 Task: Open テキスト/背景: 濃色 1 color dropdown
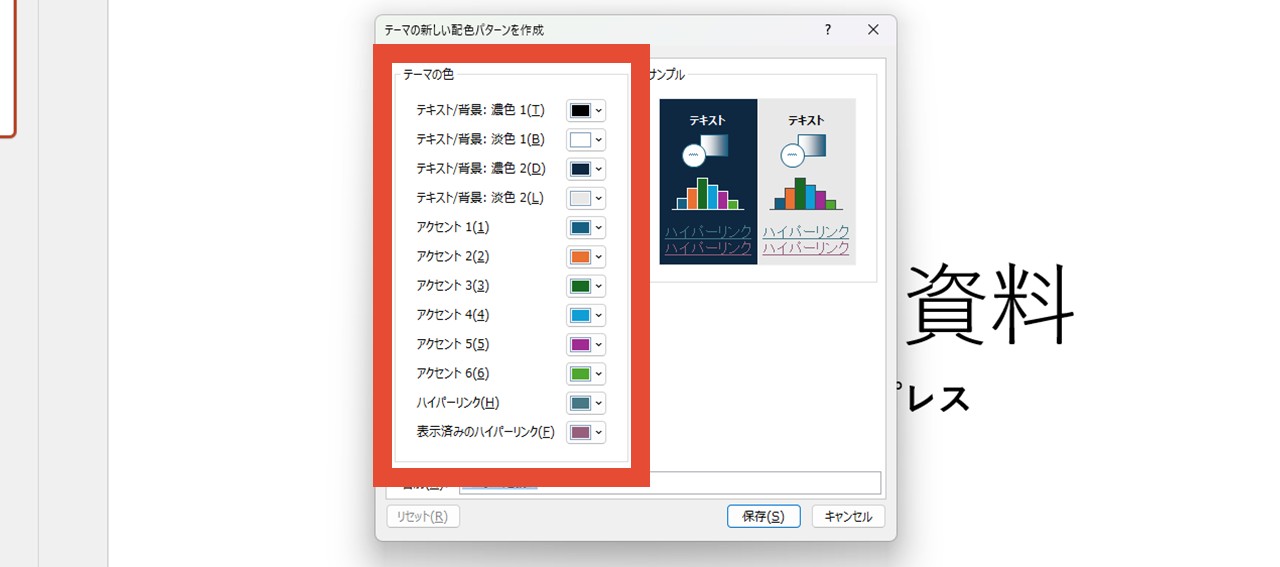[x=586, y=111]
